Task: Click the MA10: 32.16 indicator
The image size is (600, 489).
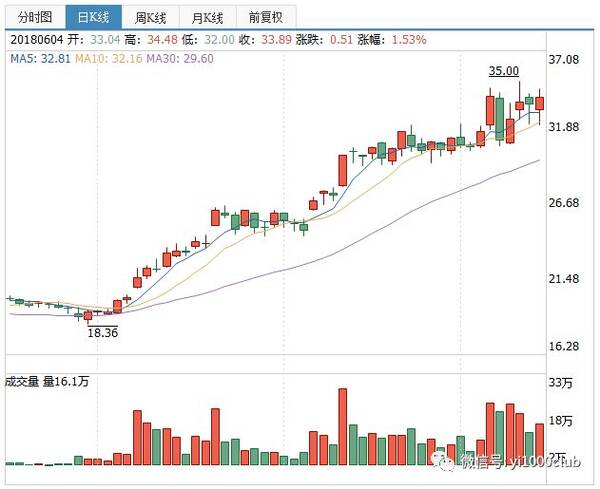Action: pyautogui.click(x=109, y=59)
